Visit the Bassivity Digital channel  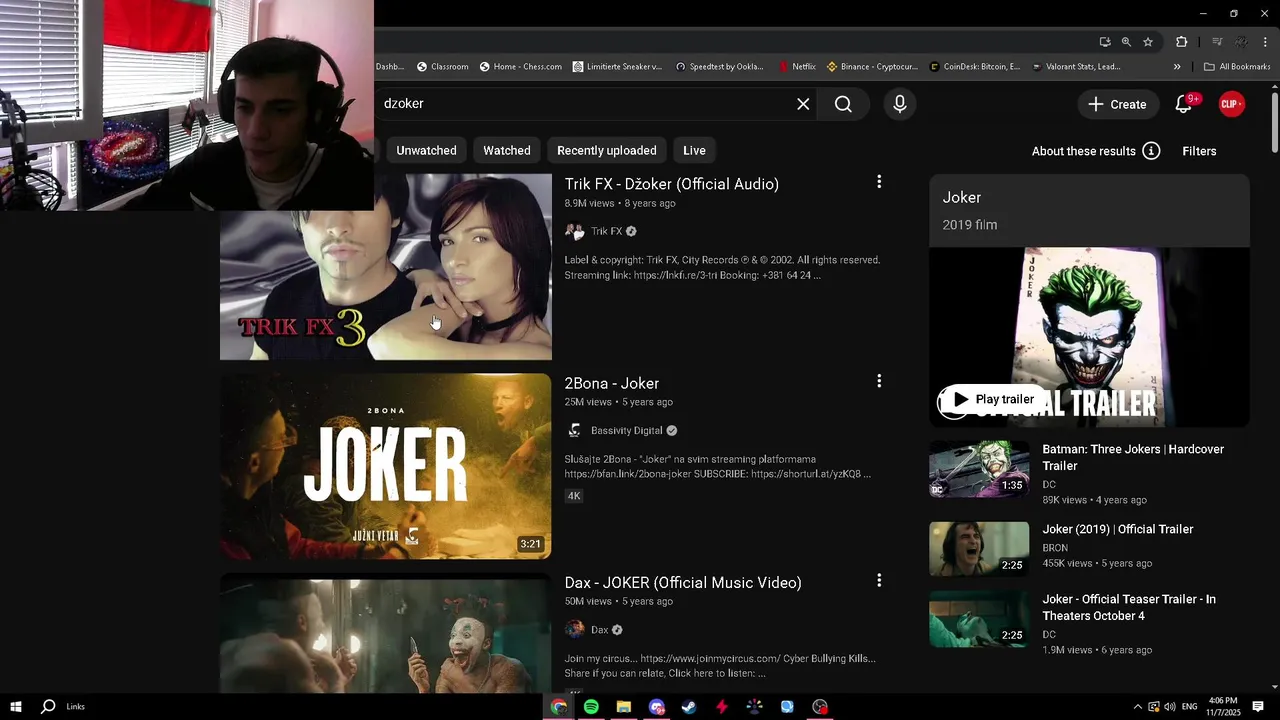pos(627,430)
